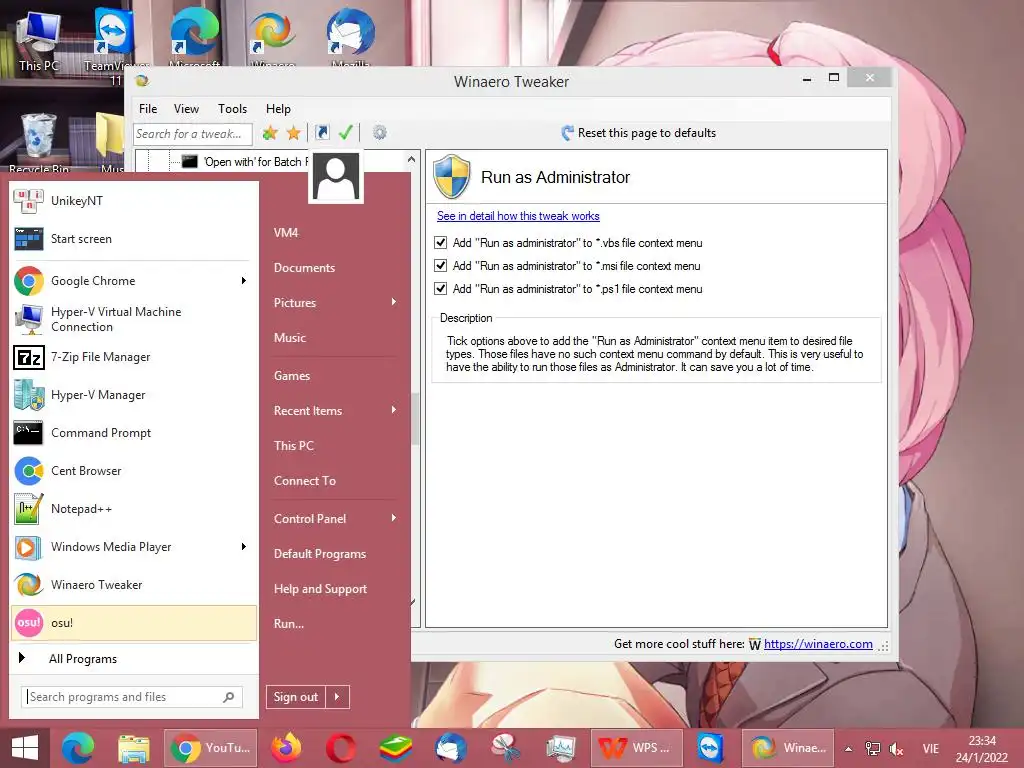
Task: Expand All Programs in Start menu
Action: (134, 659)
